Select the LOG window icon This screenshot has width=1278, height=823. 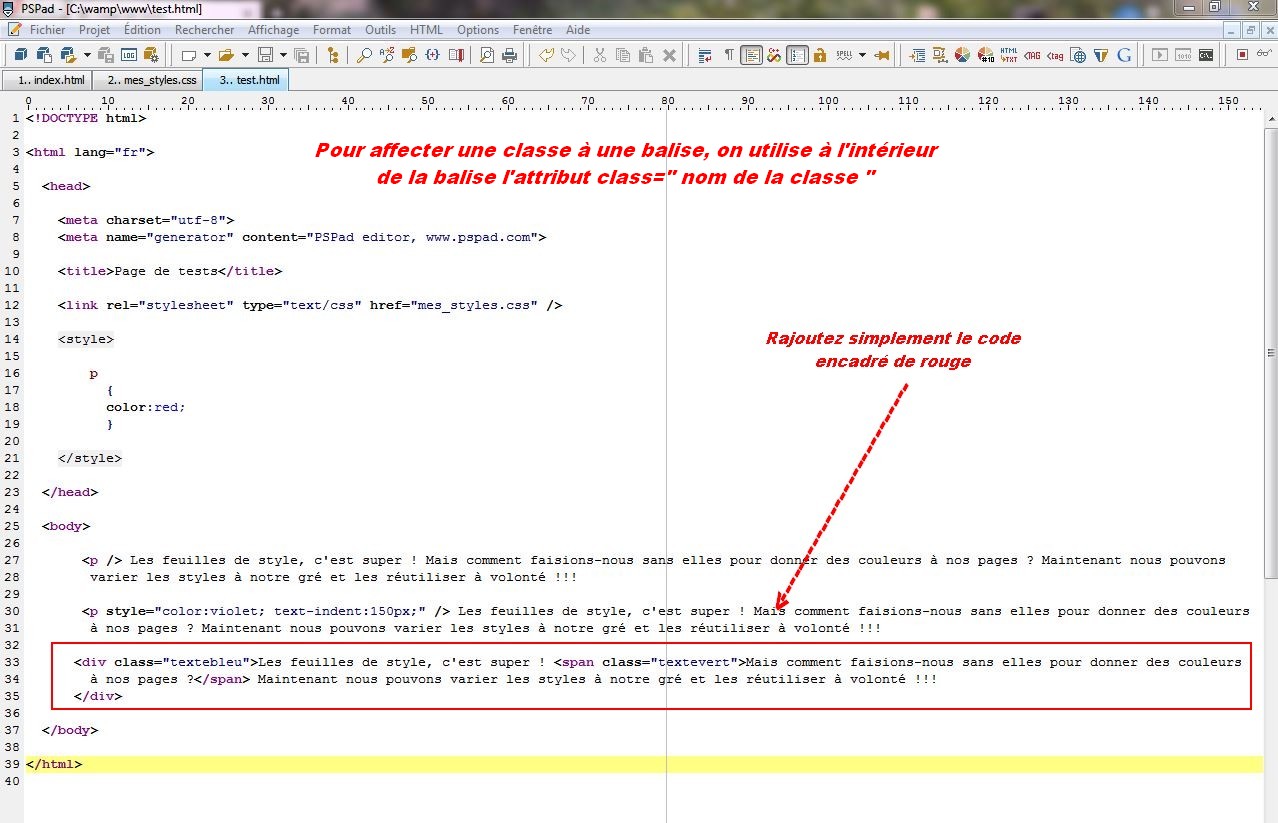(x=129, y=55)
